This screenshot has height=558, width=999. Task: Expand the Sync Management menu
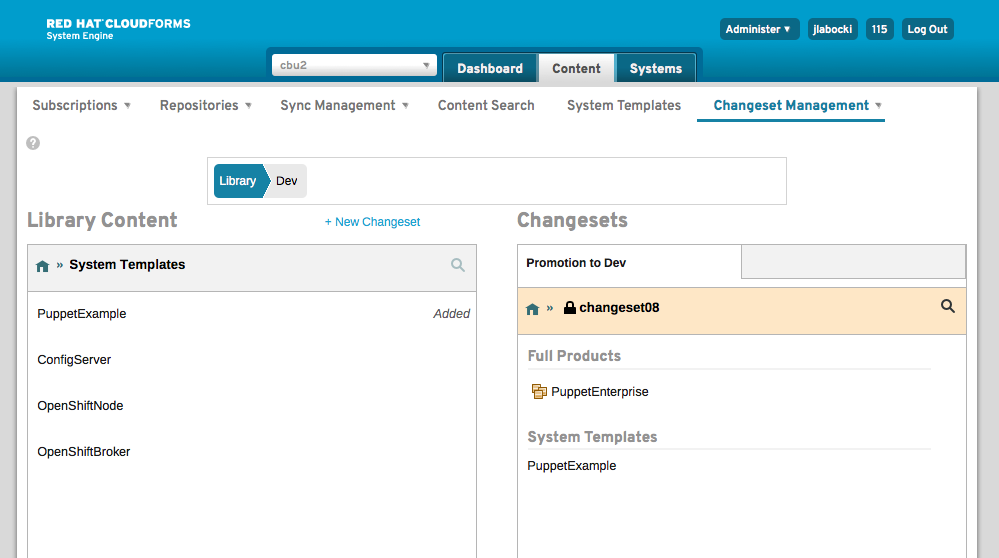[x=344, y=105]
